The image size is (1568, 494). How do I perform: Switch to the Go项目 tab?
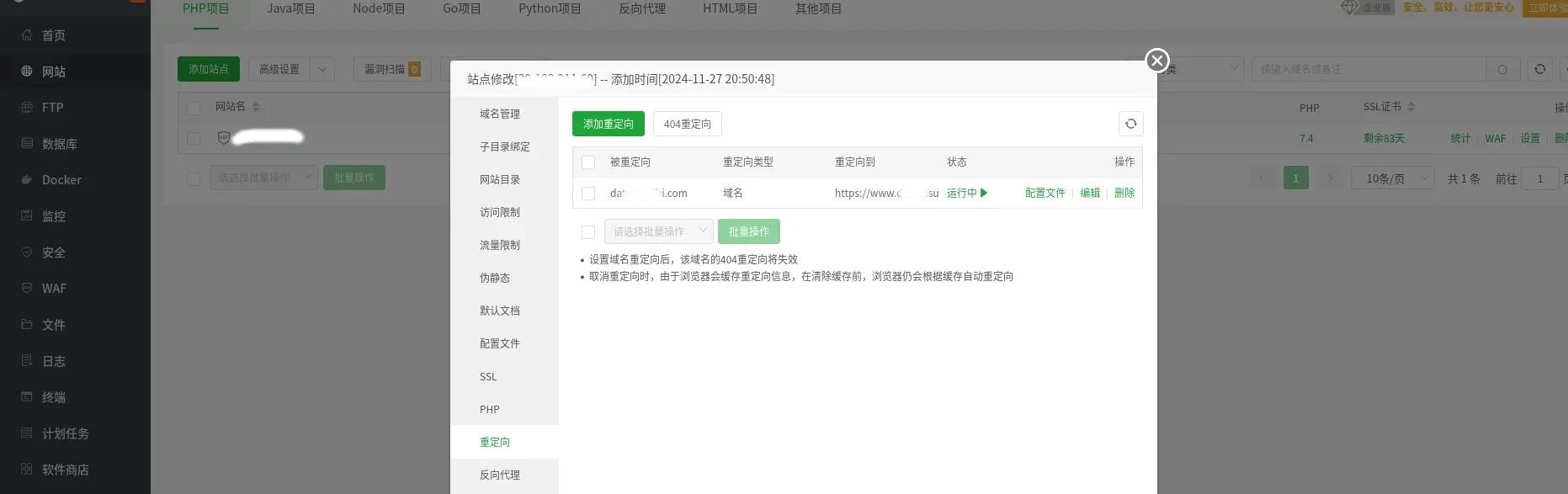pos(462,8)
